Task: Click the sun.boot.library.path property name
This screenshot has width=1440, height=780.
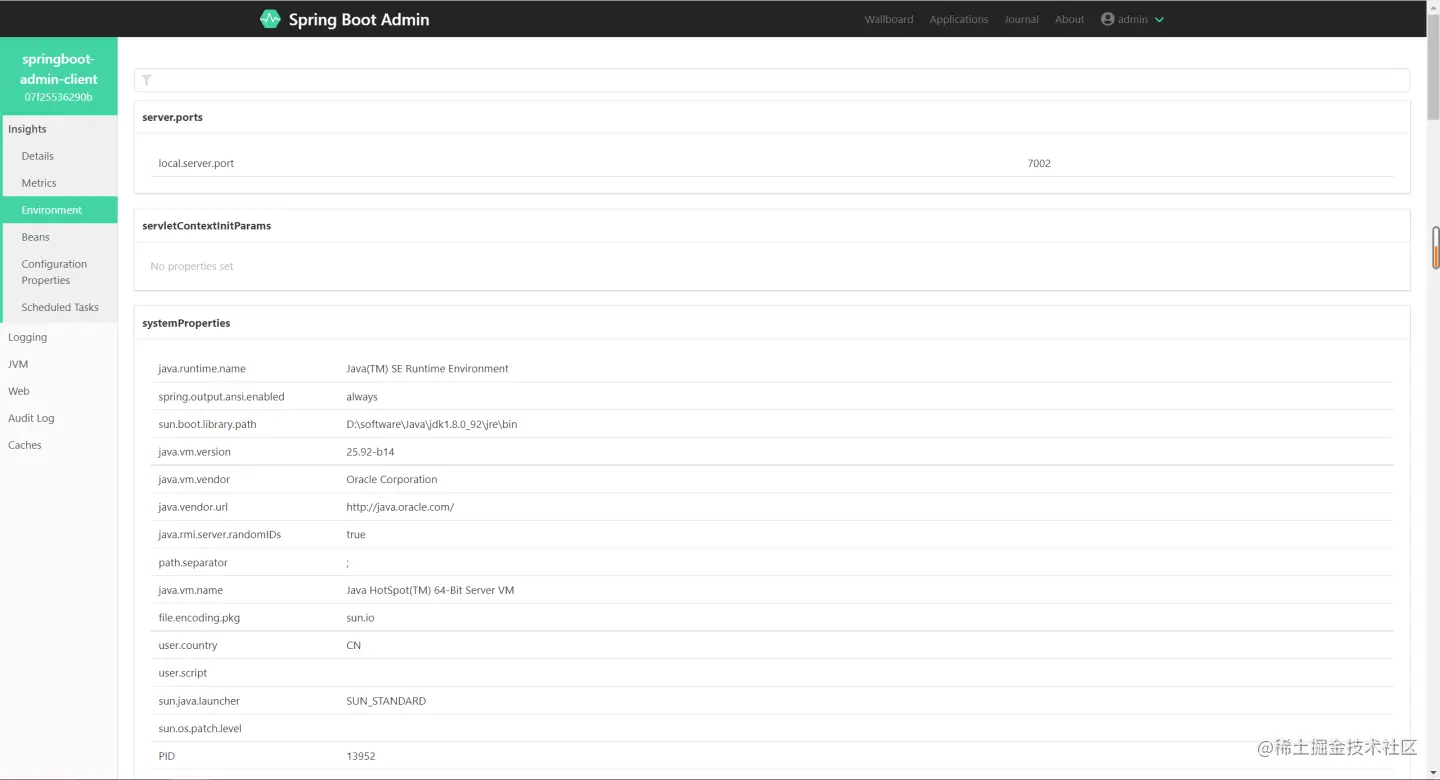Action: (207, 424)
